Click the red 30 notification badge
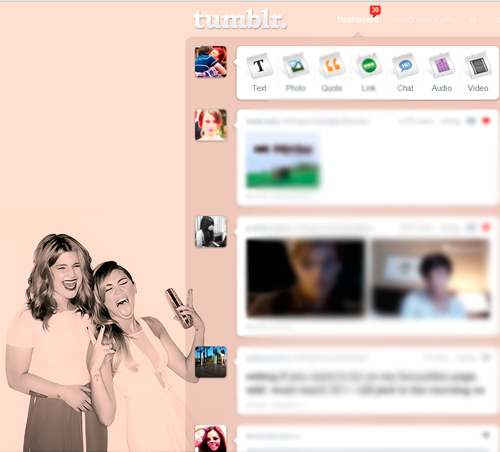 (375, 10)
